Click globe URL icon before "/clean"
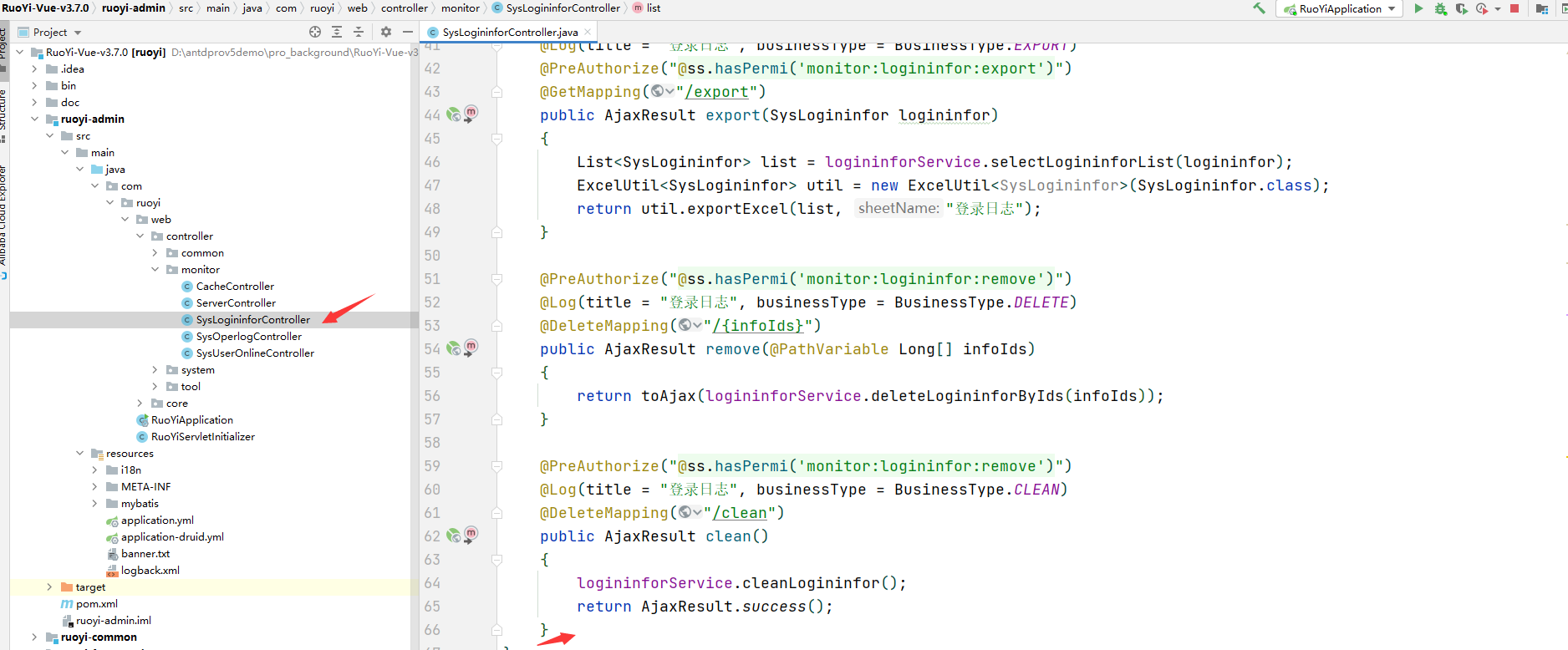Viewport: 1568px width, 650px height. pos(690,512)
